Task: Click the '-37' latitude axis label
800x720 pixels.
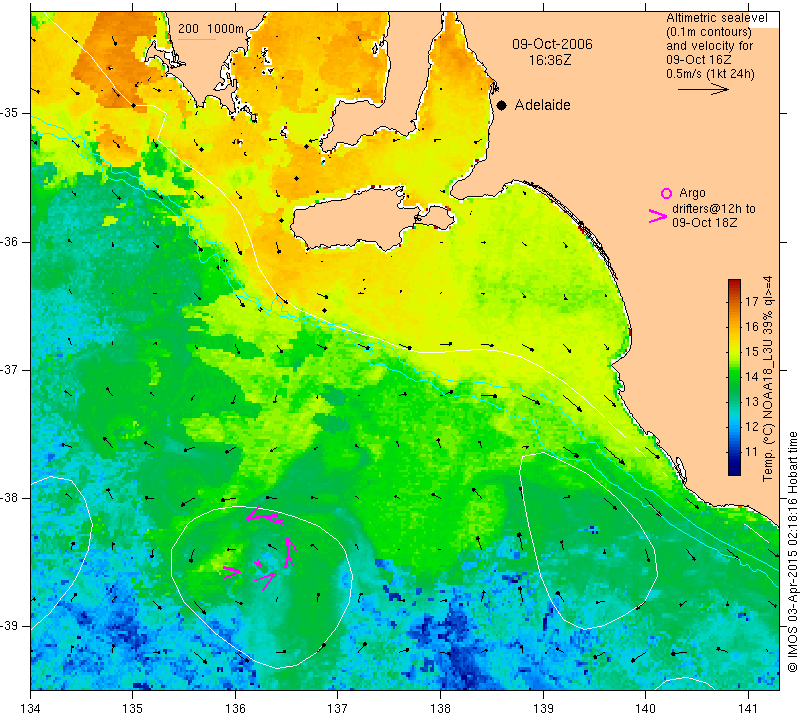Action: point(10,369)
